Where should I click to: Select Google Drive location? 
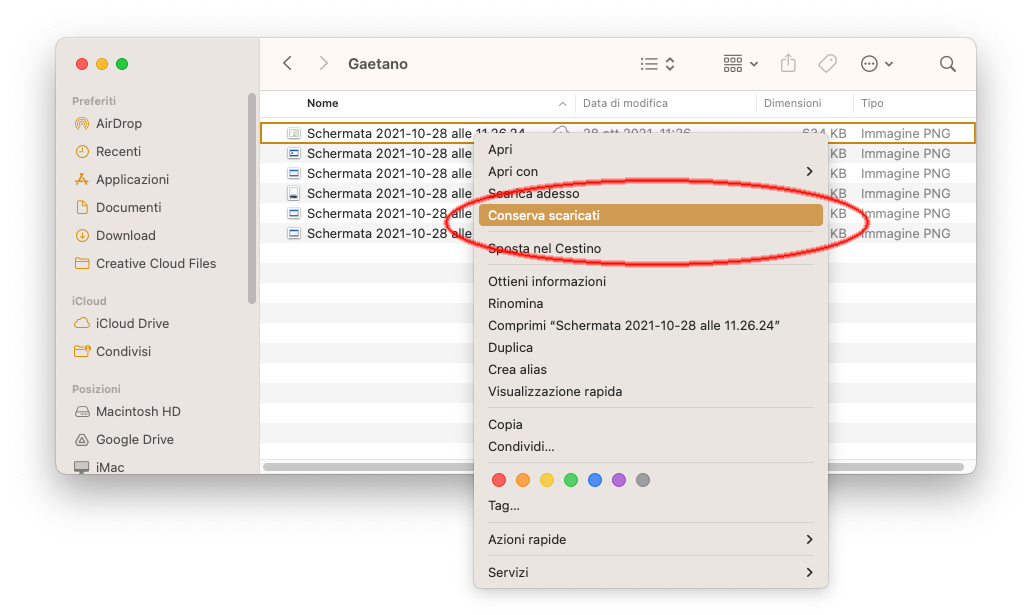(124, 440)
